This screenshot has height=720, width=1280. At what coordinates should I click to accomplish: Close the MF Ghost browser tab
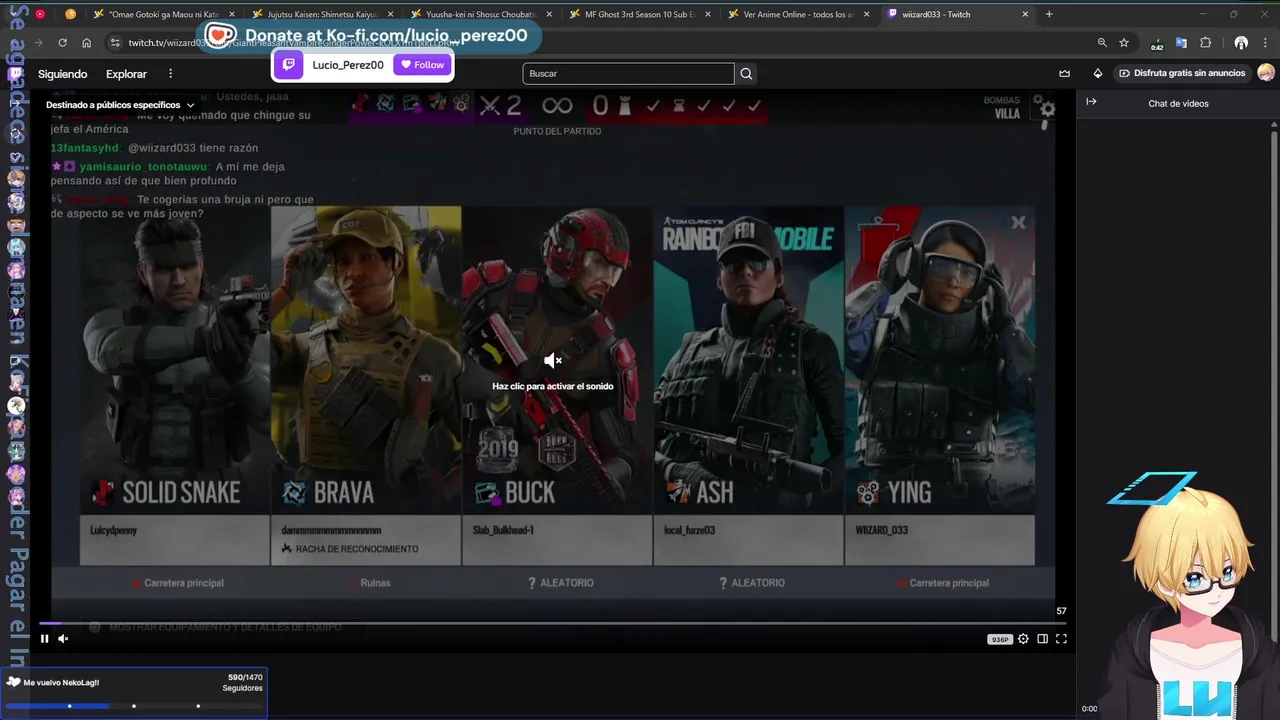tap(708, 14)
